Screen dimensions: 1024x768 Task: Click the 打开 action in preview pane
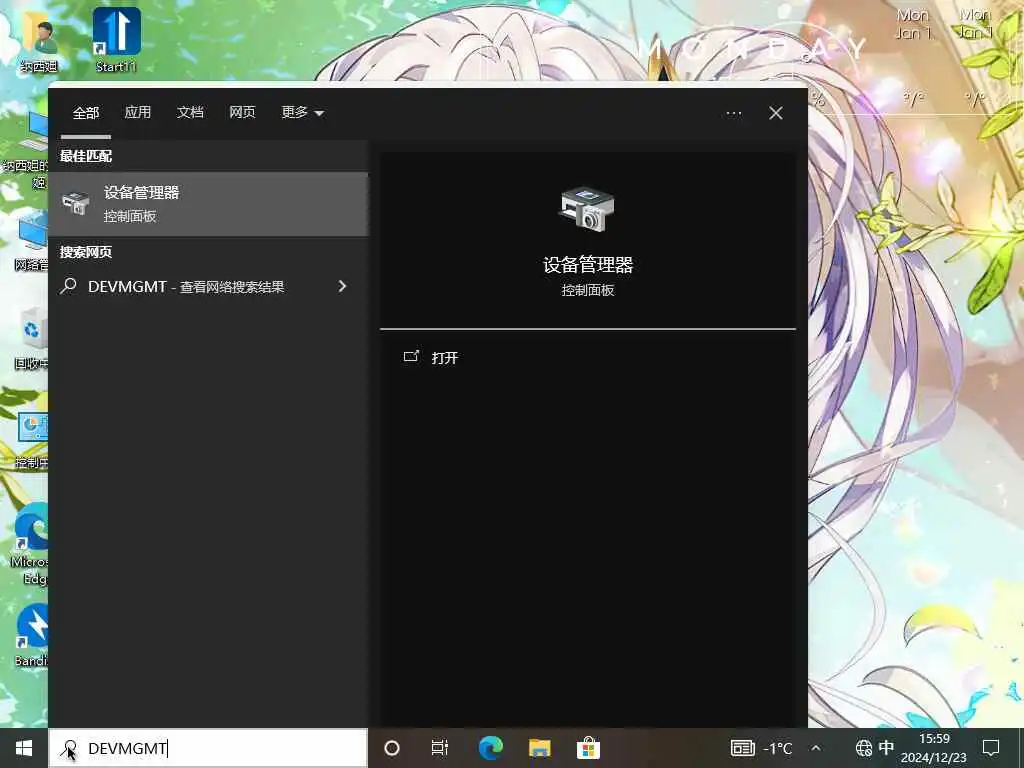[445, 358]
